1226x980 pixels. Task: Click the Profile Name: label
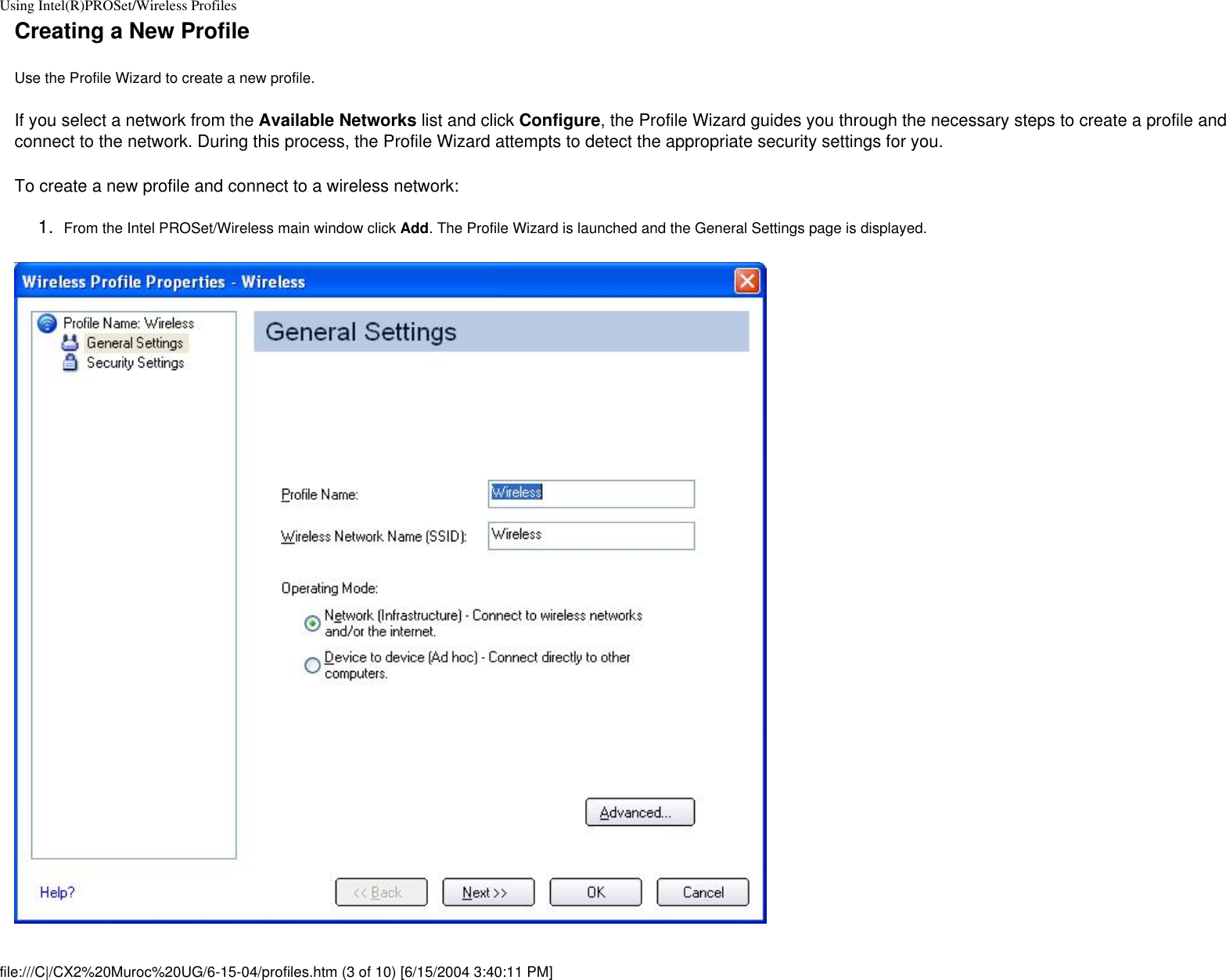pos(319,494)
